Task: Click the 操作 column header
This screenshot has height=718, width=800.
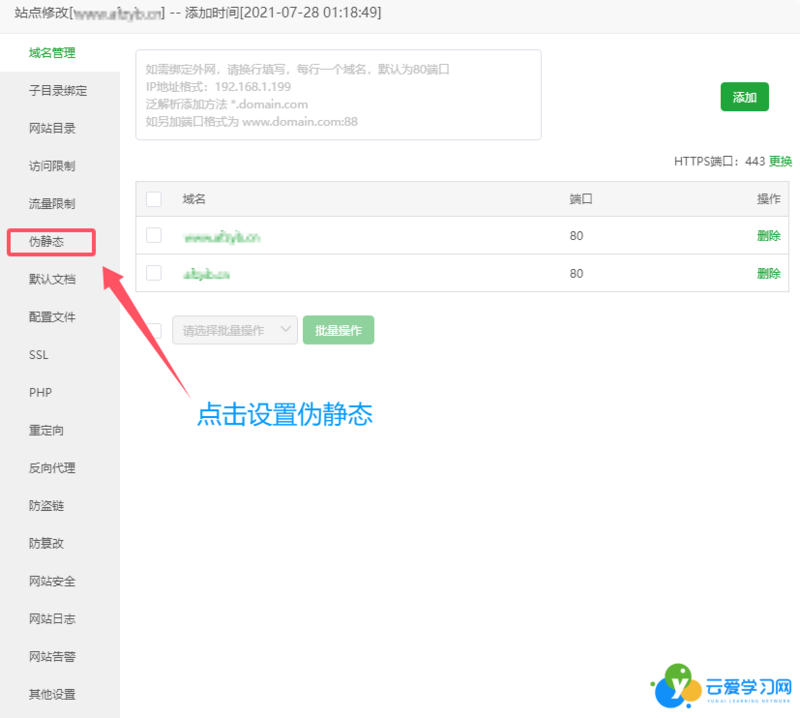Action: (768, 199)
